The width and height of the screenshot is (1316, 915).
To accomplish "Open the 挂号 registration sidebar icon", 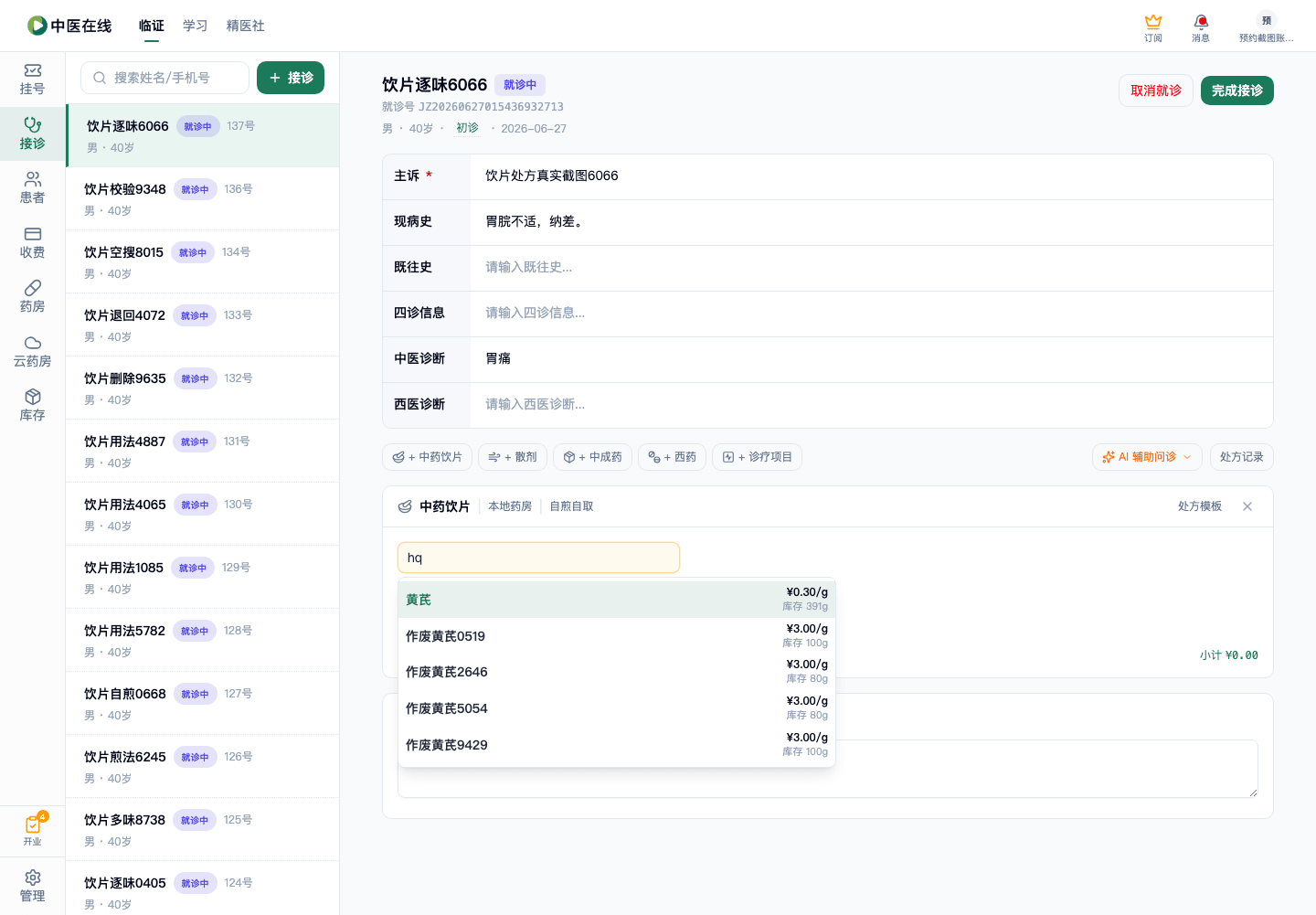I will pyautogui.click(x=32, y=80).
